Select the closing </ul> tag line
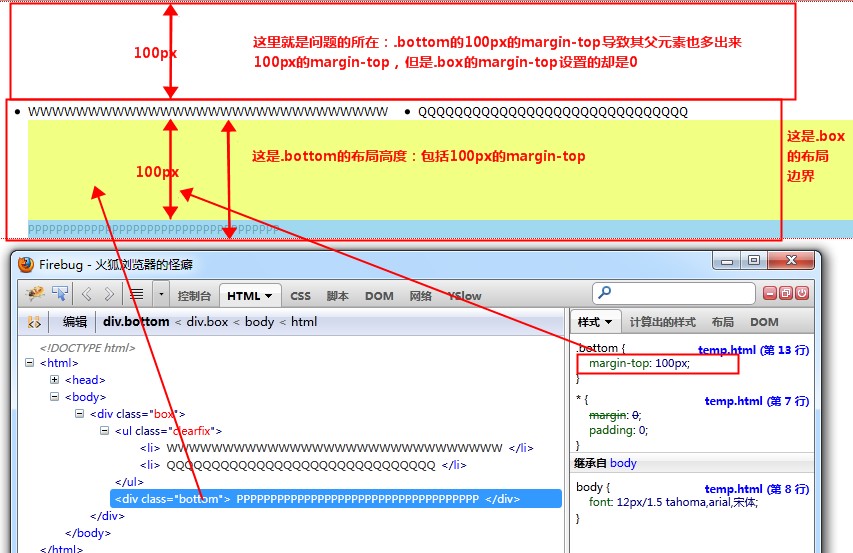Viewport: 853px width, 553px height. 129,482
